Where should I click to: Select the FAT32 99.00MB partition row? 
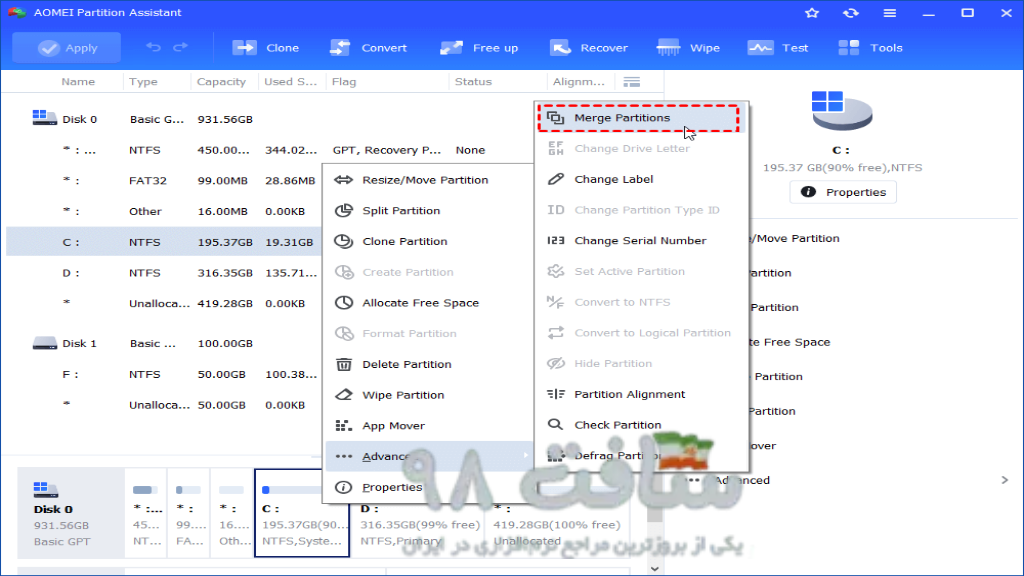click(163, 180)
